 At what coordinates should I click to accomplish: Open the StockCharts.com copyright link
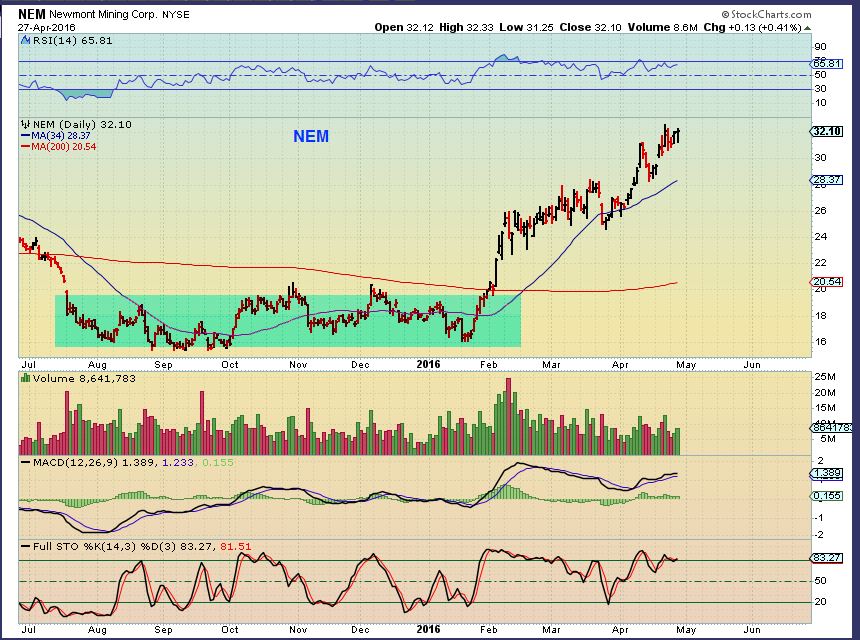(x=766, y=15)
